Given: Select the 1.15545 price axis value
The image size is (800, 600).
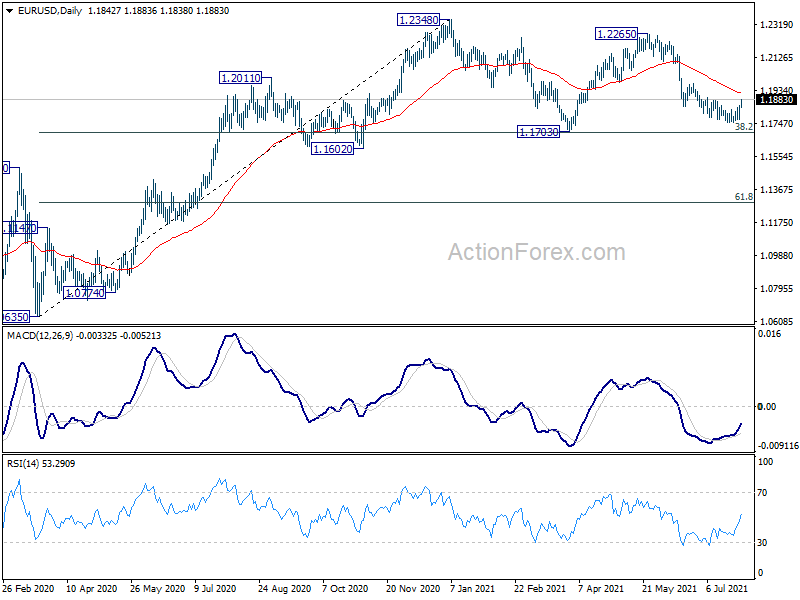Looking at the screenshot, I should [777, 157].
